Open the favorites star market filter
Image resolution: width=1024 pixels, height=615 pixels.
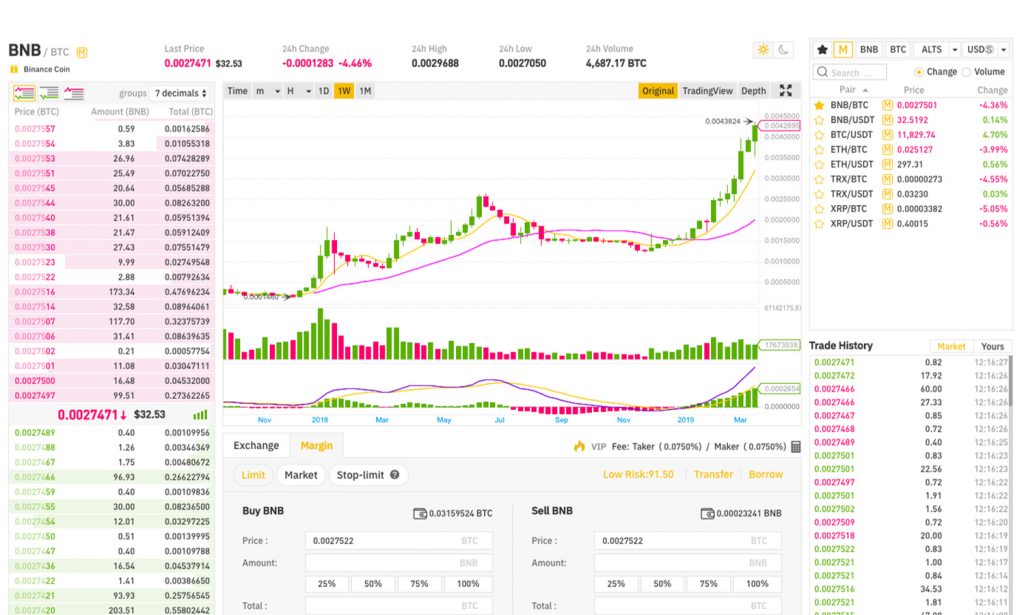(x=822, y=50)
